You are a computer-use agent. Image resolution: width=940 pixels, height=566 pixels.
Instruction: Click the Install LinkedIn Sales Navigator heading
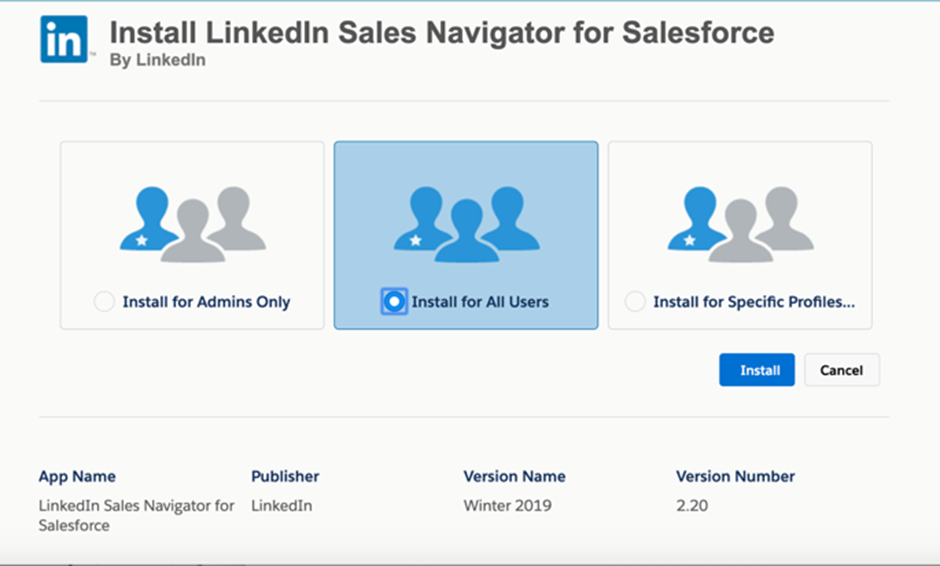[442, 32]
